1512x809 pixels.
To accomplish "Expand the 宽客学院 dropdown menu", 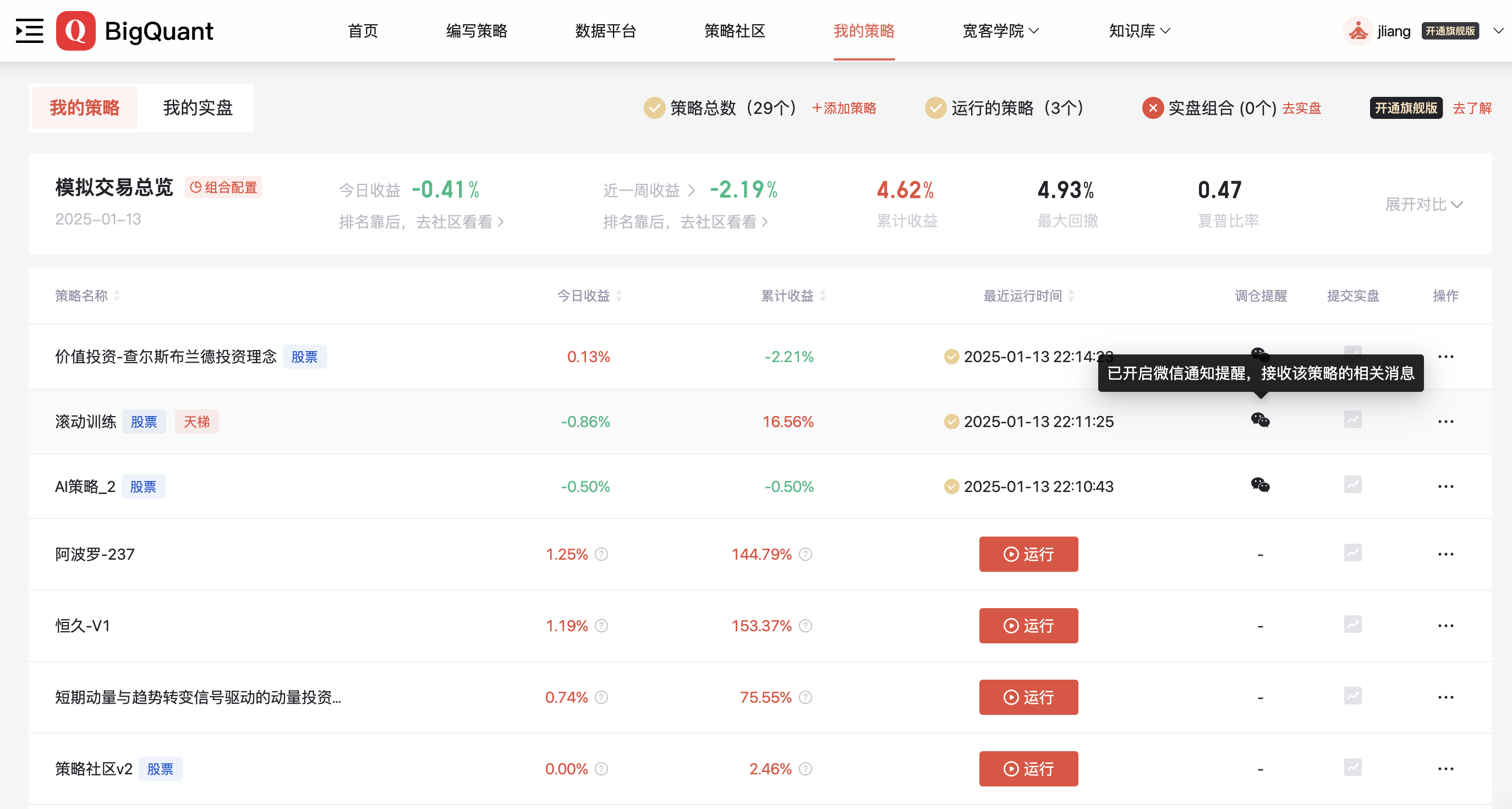I will [1000, 30].
